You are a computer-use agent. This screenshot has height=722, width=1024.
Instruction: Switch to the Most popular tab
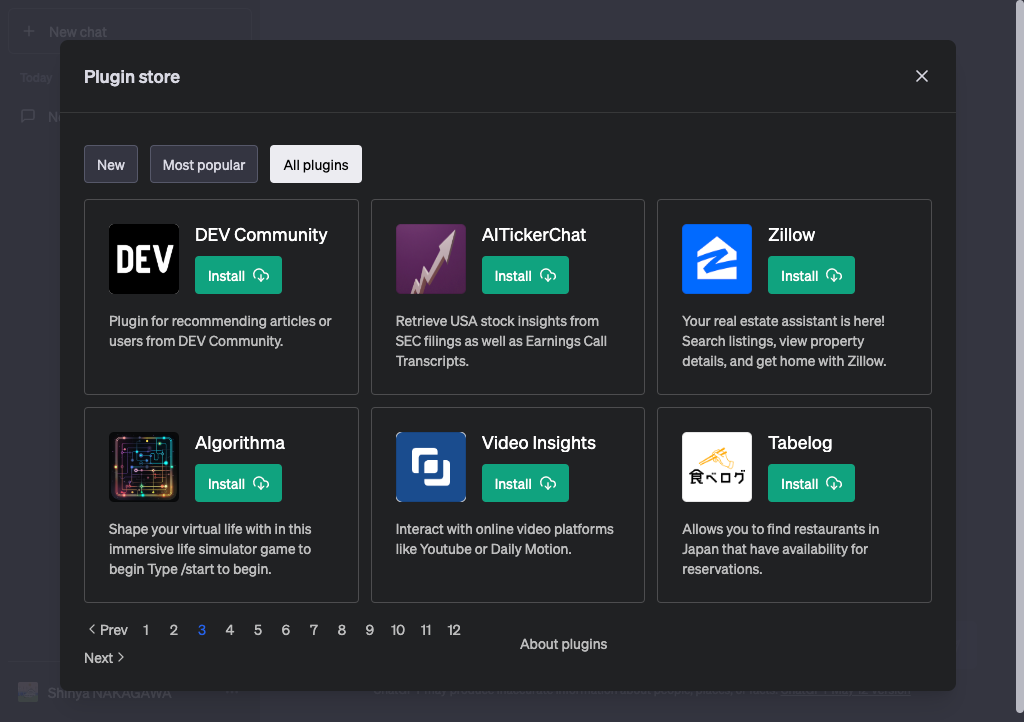point(204,165)
